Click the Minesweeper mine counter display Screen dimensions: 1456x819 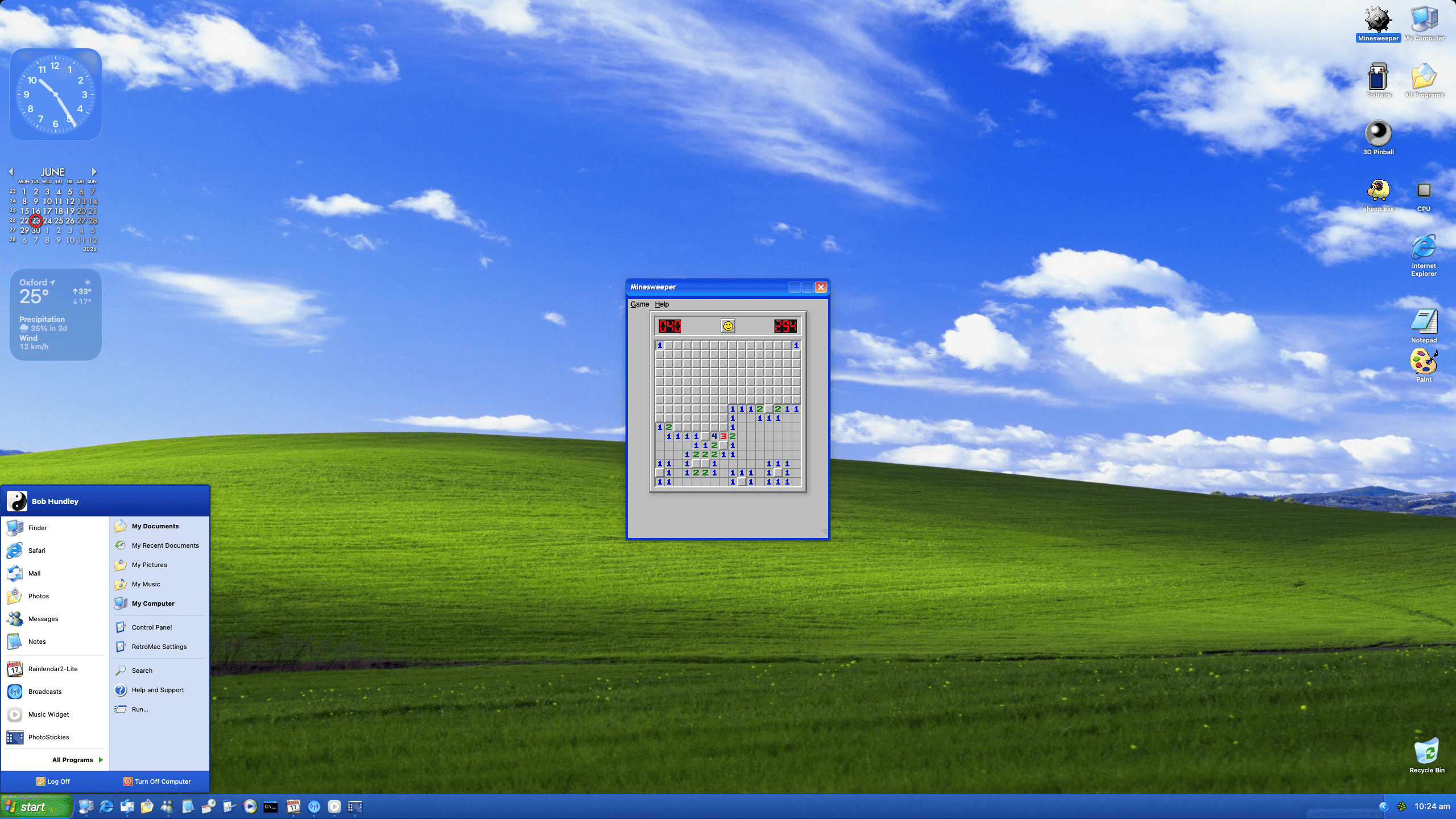[670, 326]
